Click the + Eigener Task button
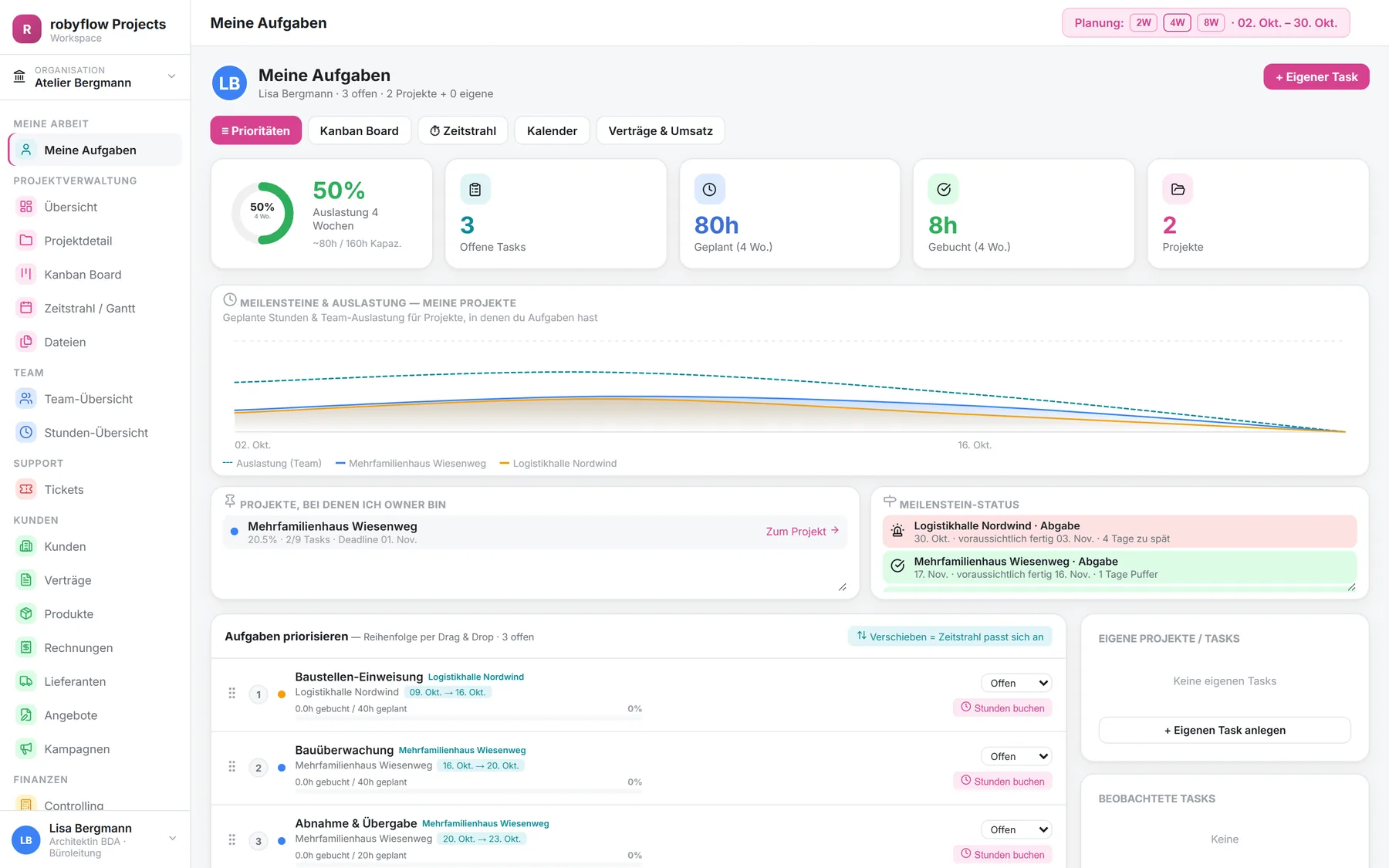1389x868 pixels. click(1316, 77)
